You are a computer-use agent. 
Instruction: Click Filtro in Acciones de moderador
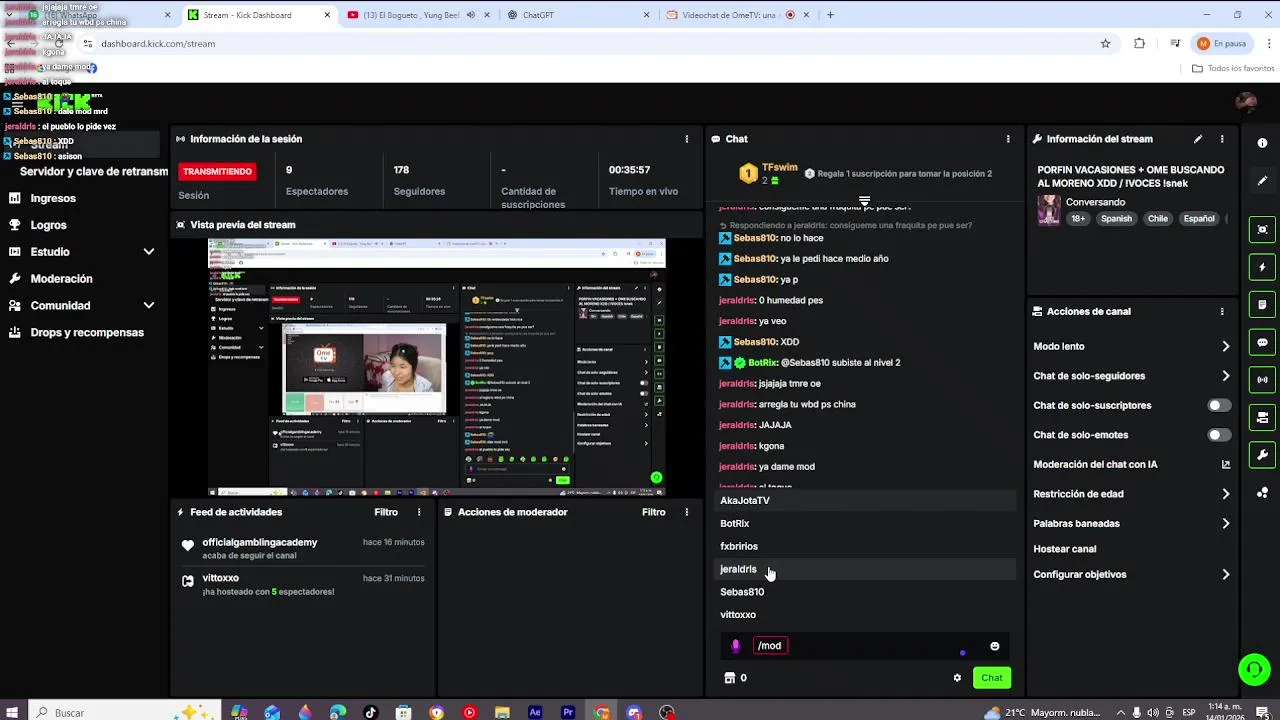tap(654, 512)
